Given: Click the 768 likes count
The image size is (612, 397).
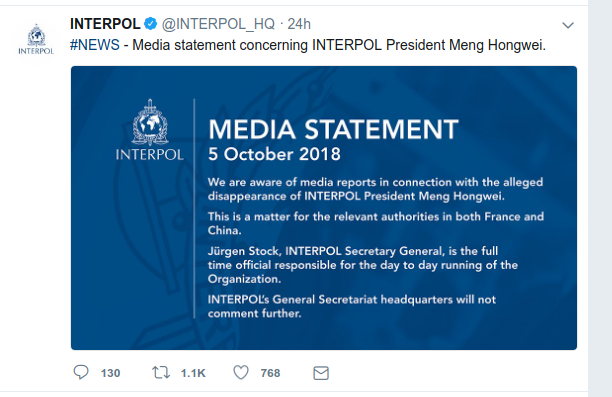Looking at the screenshot, I should pyautogui.click(x=270, y=373).
